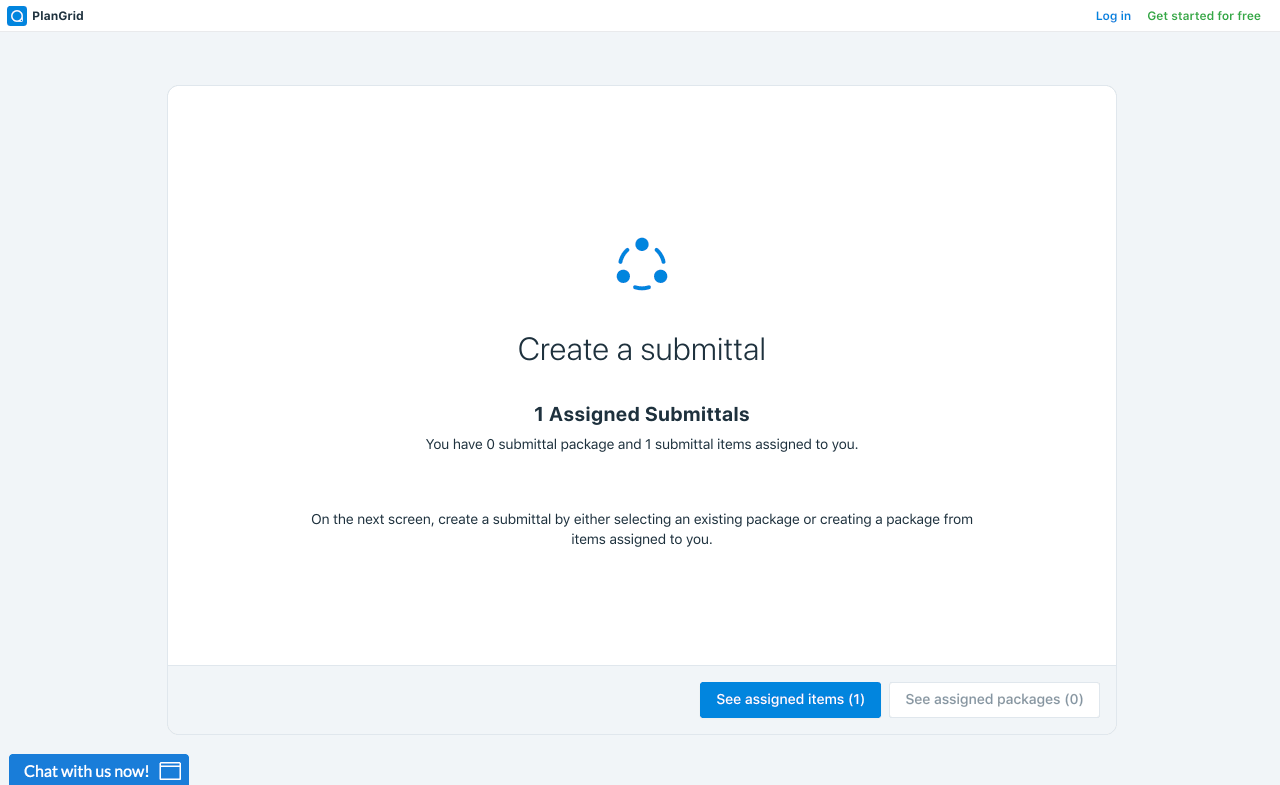
Task: Click See assigned packages (0) button
Action: (x=994, y=700)
